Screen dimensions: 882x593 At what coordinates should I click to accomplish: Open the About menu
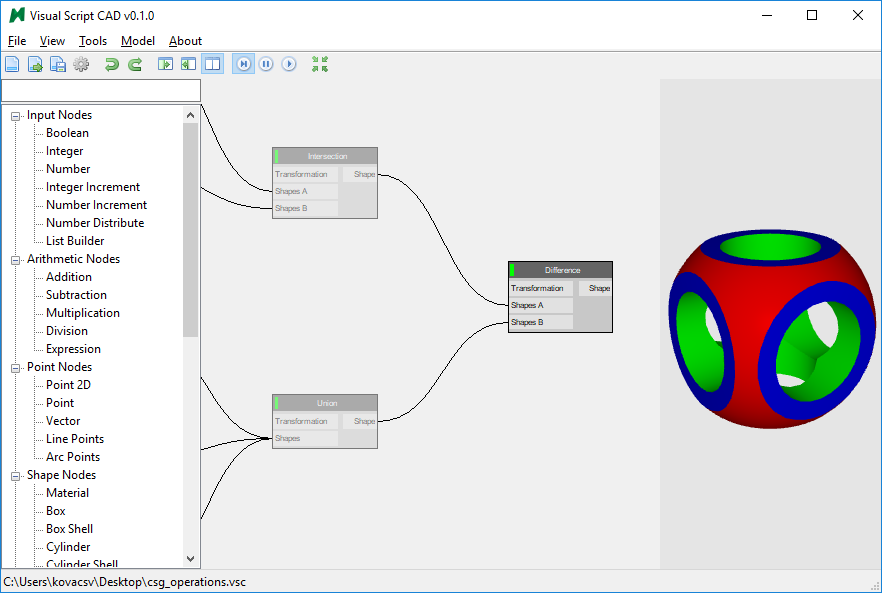pyautogui.click(x=185, y=41)
